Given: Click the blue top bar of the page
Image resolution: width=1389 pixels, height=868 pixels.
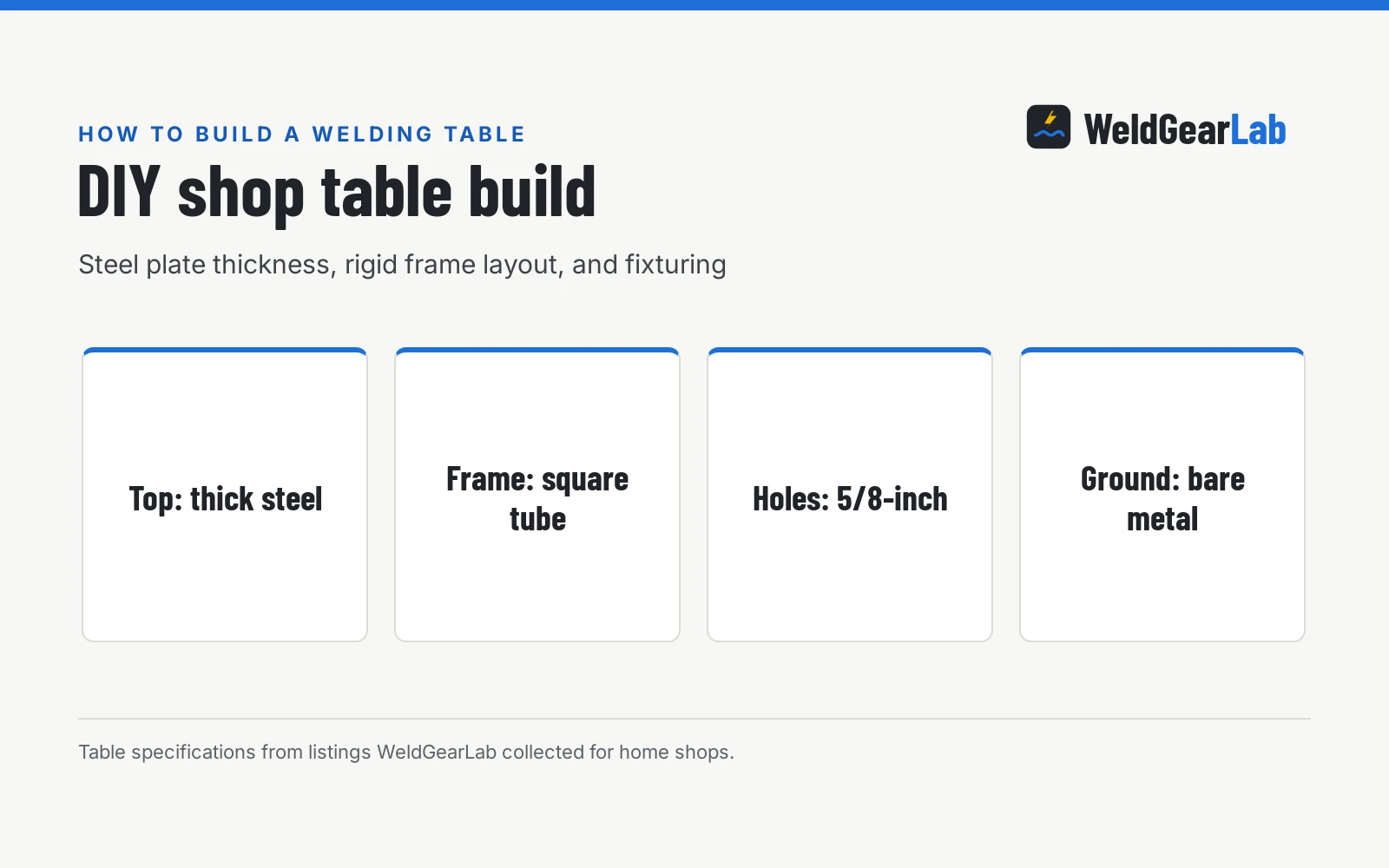Looking at the screenshot, I should [694, 5].
